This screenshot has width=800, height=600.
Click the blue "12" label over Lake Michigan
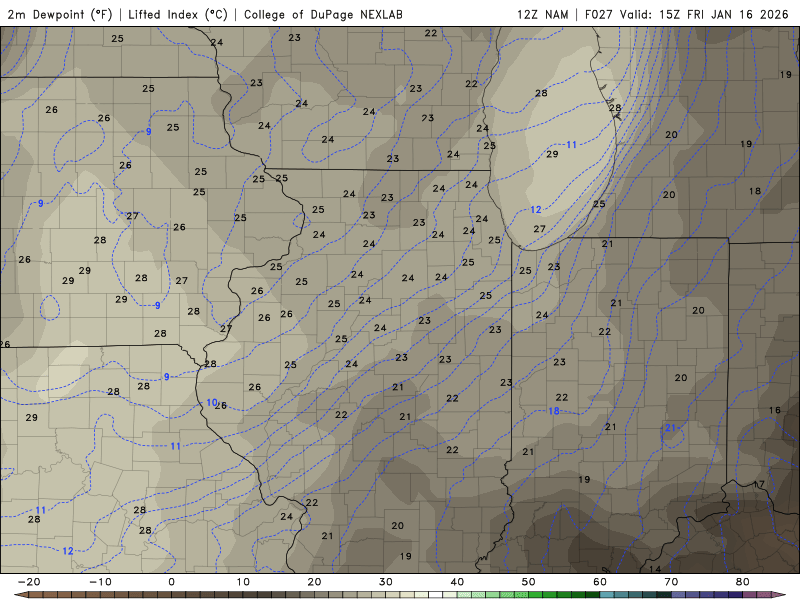[x=536, y=210]
